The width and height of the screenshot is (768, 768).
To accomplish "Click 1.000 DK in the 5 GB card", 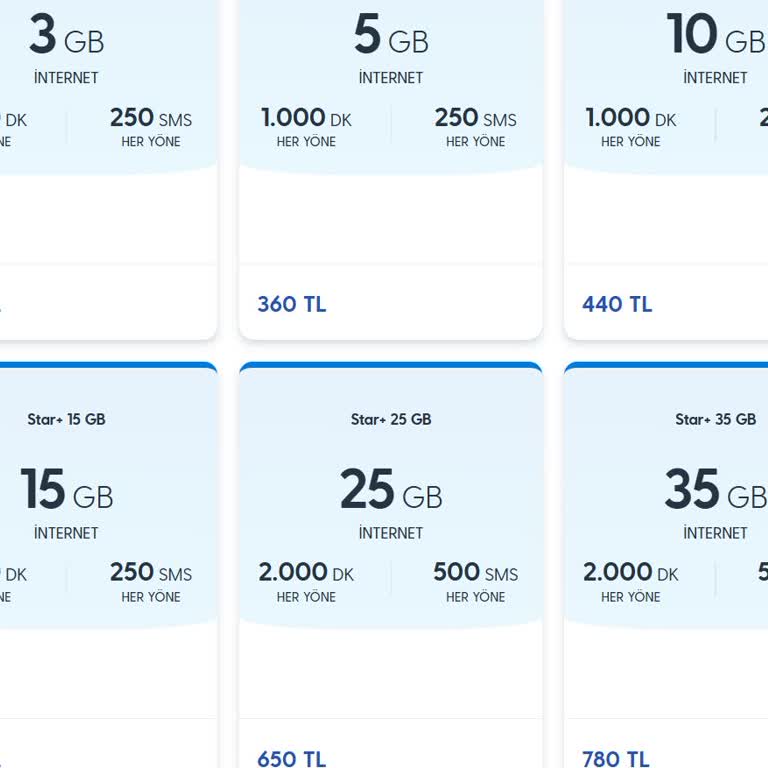I will (306, 119).
